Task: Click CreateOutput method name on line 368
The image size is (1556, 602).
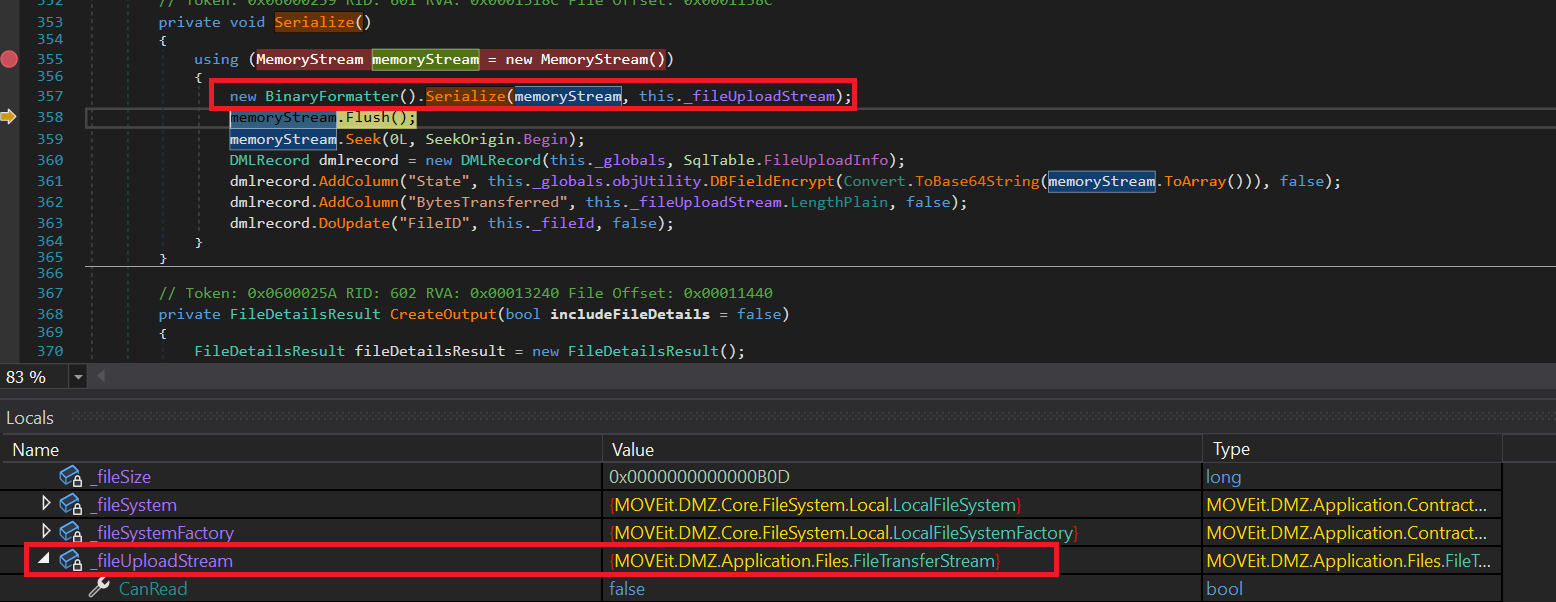Action: pyautogui.click(x=444, y=314)
